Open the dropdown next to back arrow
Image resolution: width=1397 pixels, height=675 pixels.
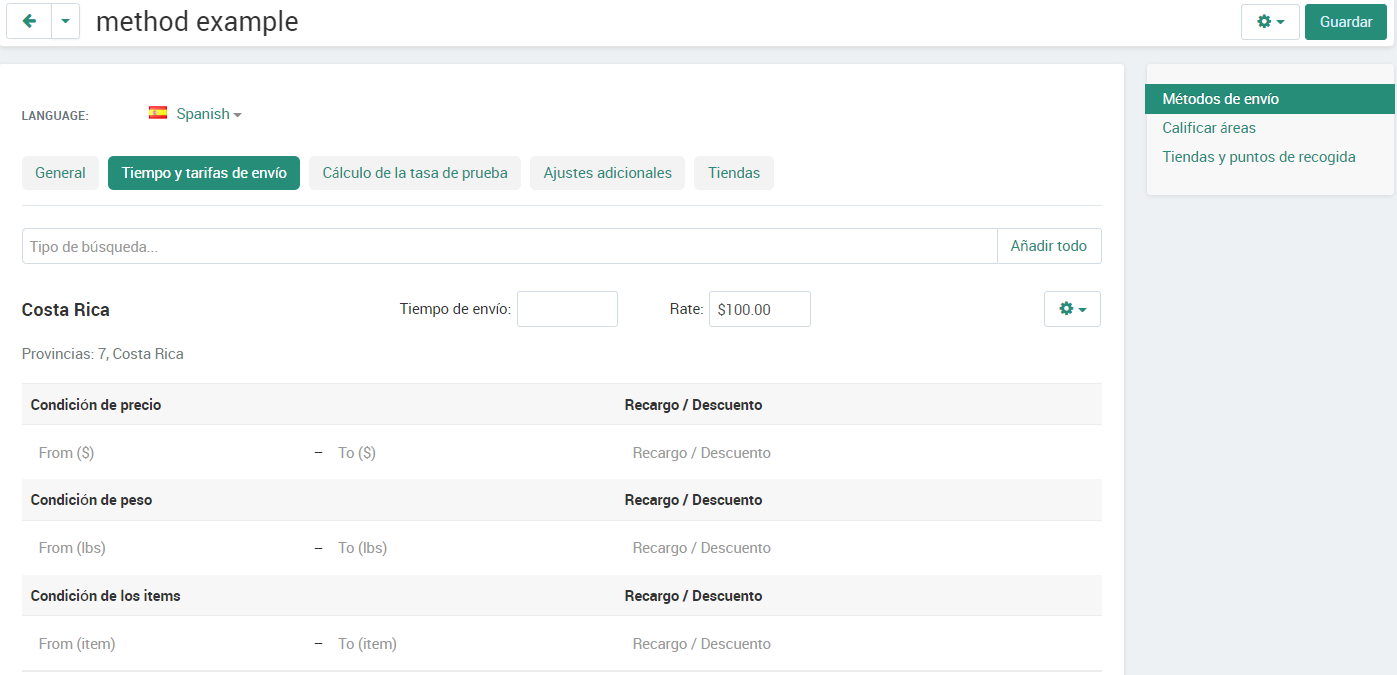[x=65, y=21]
